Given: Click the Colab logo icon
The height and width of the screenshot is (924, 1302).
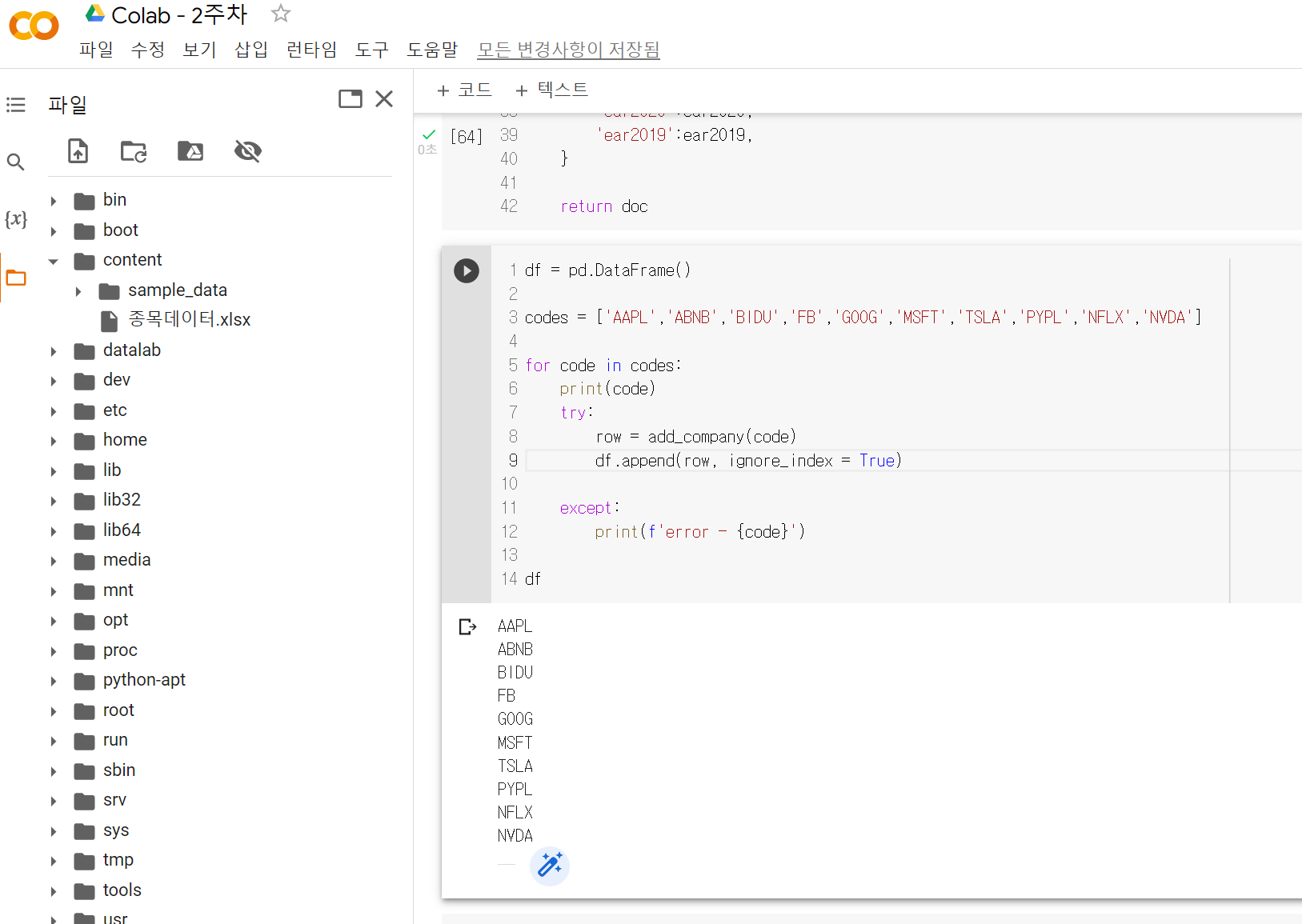Looking at the screenshot, I should (x=34, y=26).
